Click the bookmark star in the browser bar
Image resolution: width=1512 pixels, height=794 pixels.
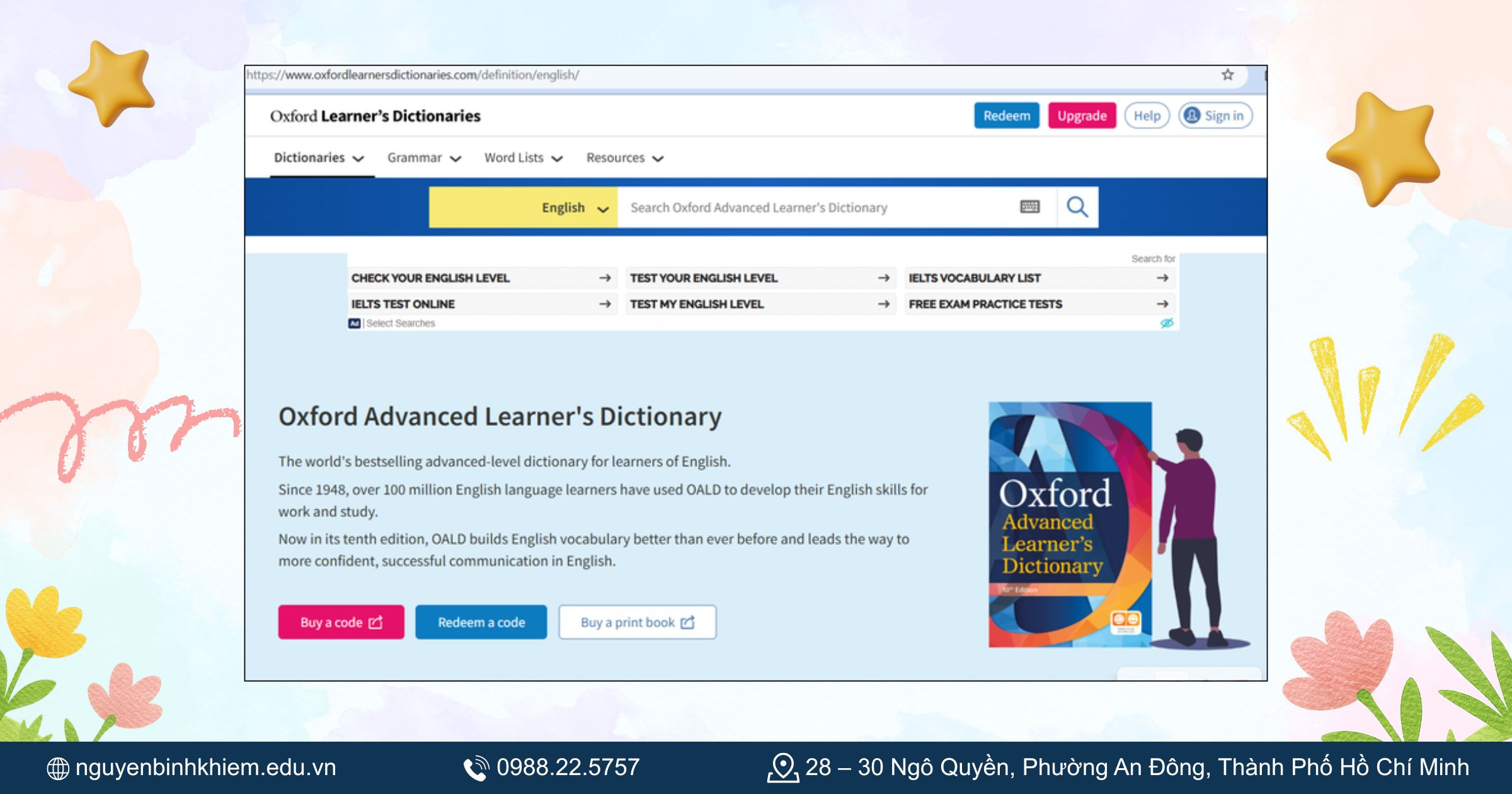[x=1227, y=74]
